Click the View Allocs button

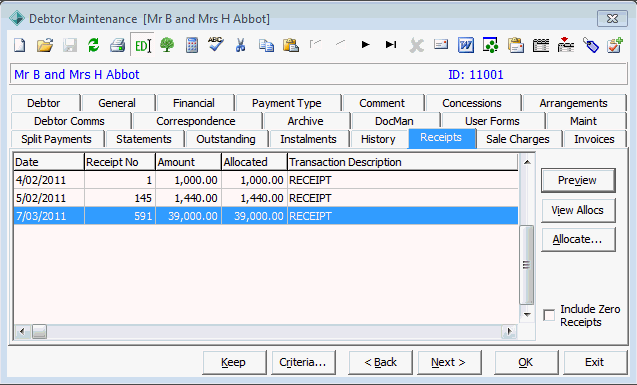[578, 210]
